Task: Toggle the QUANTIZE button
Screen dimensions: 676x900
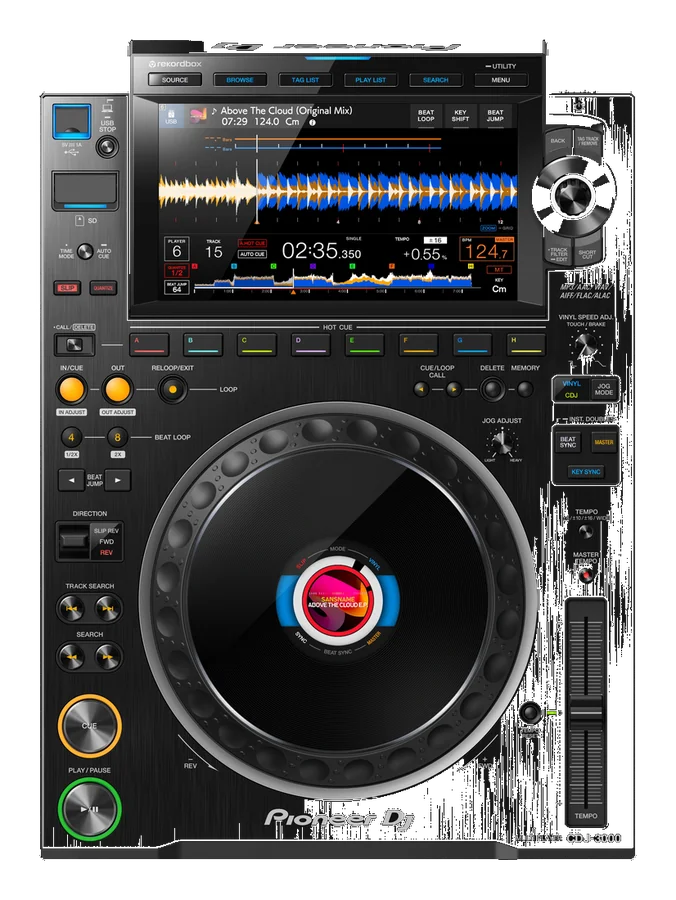Action: [103, 288]
